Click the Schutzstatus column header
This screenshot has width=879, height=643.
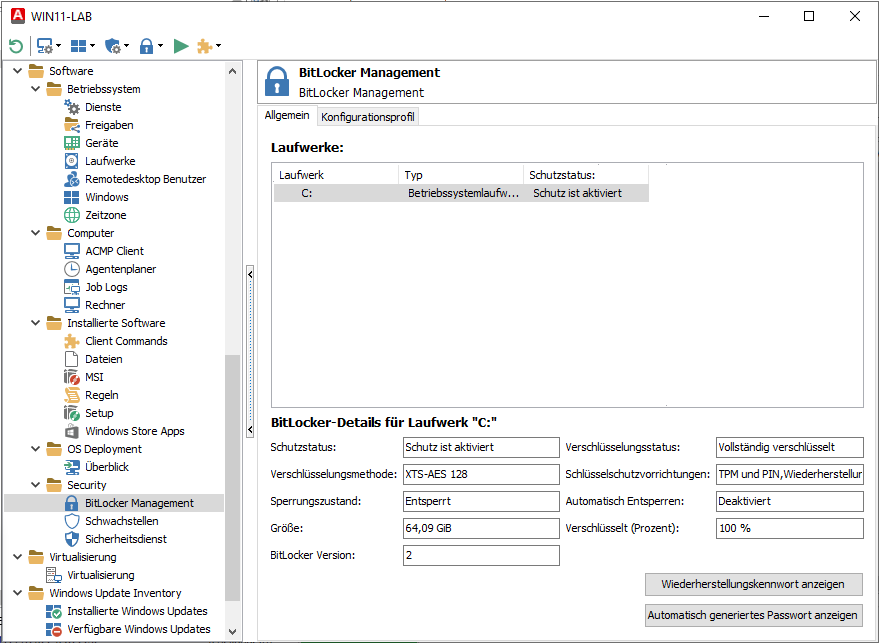[x=586, y=175]
